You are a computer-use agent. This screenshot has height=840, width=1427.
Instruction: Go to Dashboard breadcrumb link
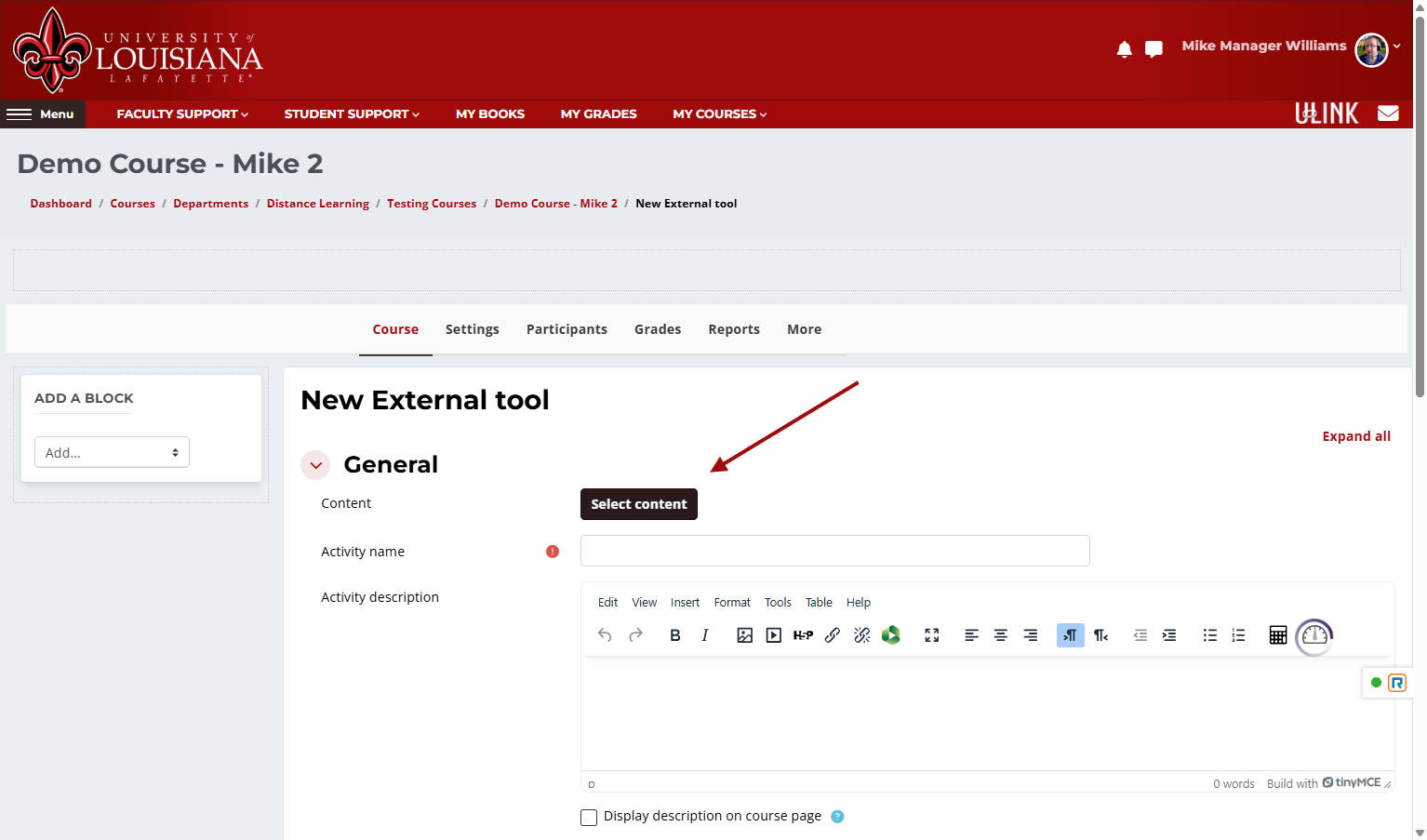point(61,204)
